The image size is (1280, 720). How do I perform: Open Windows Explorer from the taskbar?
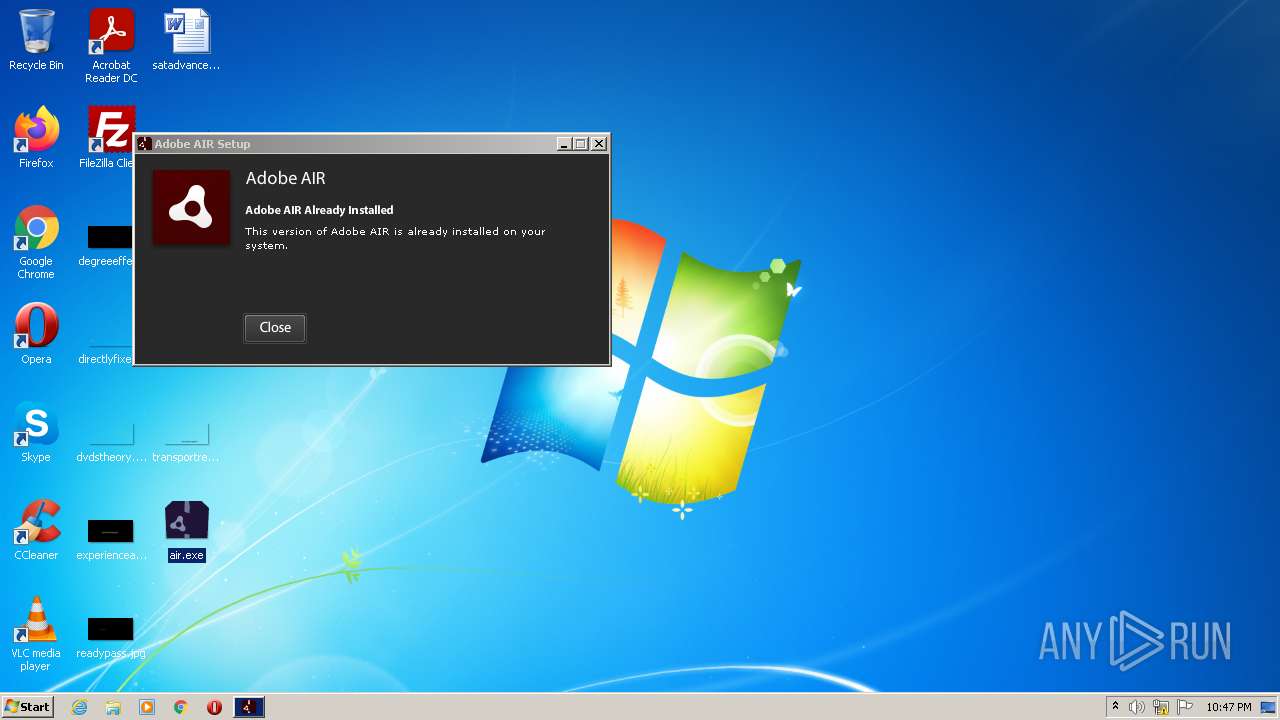tap(113, 707)
